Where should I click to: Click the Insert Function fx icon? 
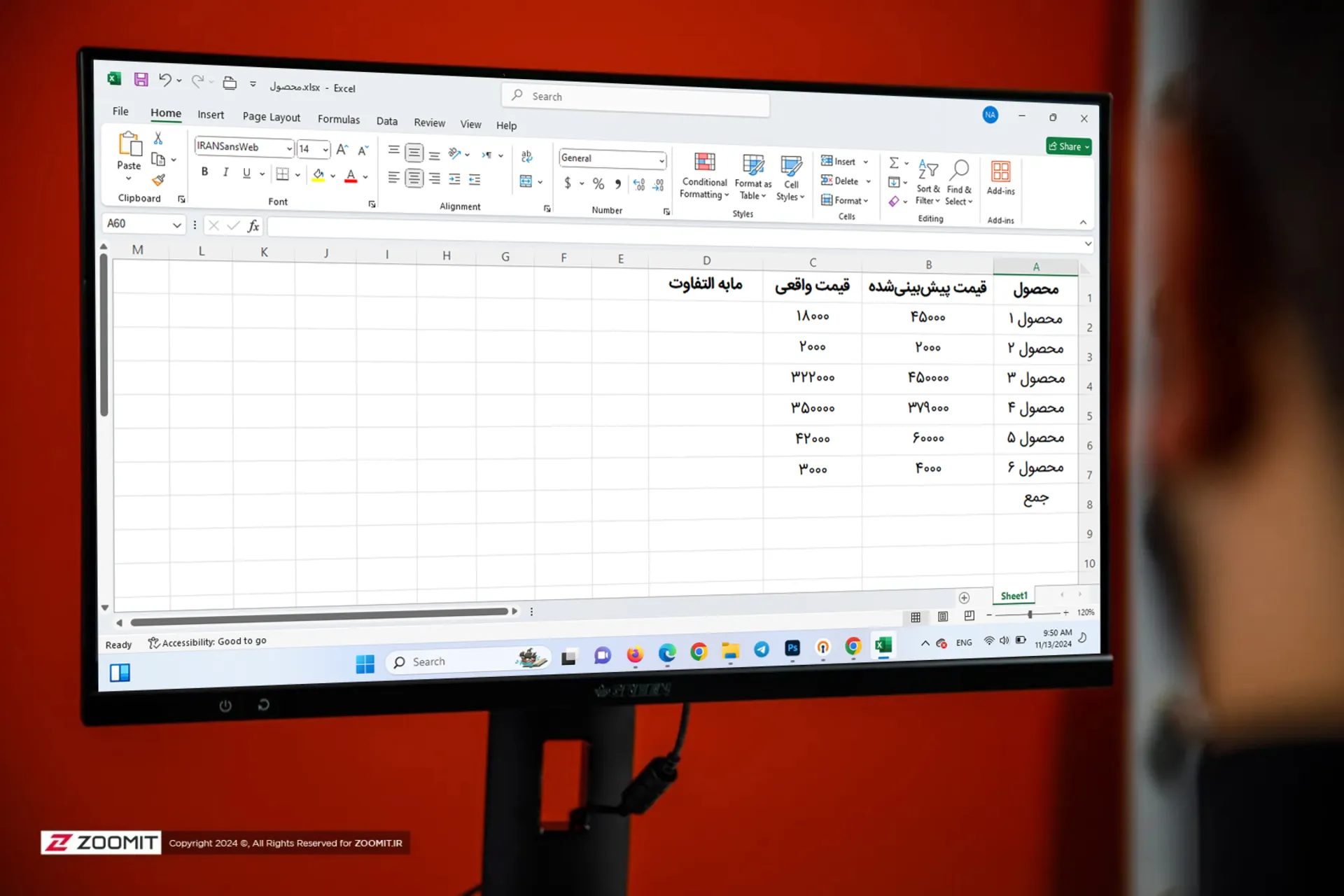point(253,225)
